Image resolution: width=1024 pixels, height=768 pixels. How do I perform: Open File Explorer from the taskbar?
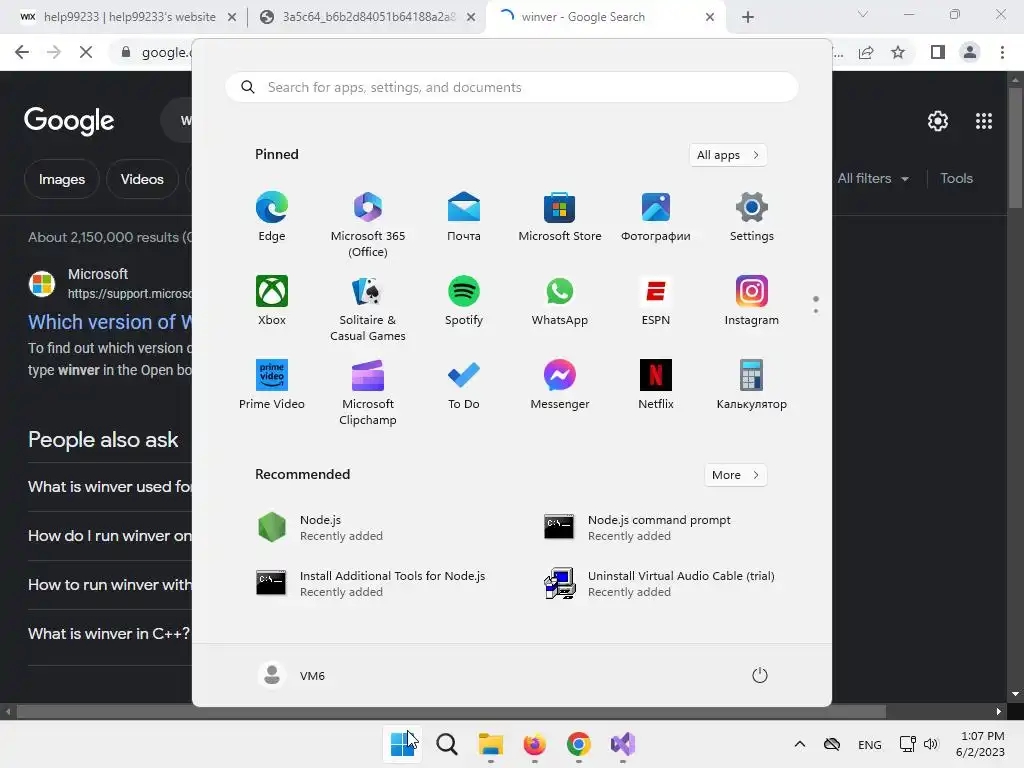coord(490,744)
